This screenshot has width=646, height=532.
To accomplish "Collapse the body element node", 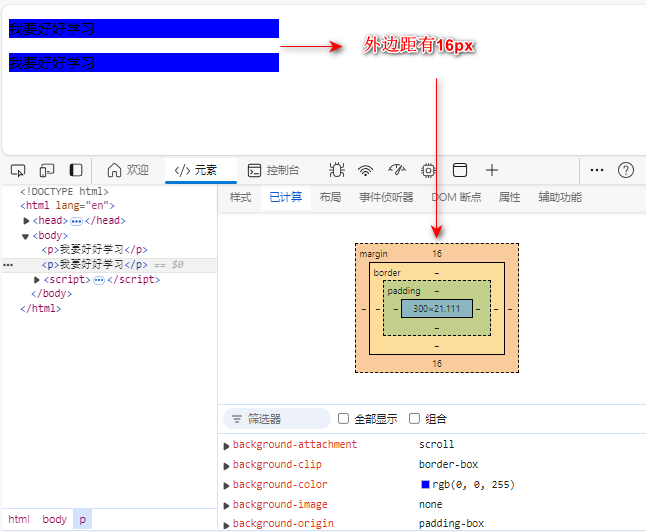I will click(x=26, y=236).
